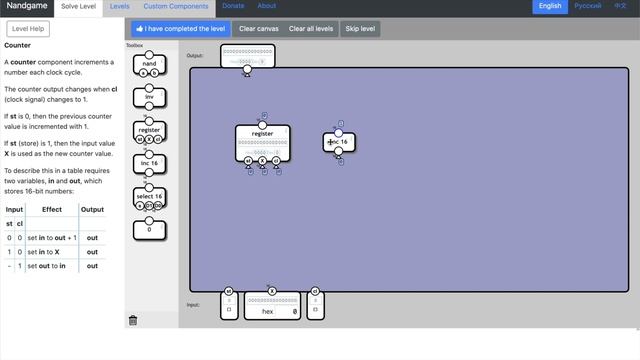Click the canvas register's cl input connector
Screen dimensions: 640x360
[276, 161]
